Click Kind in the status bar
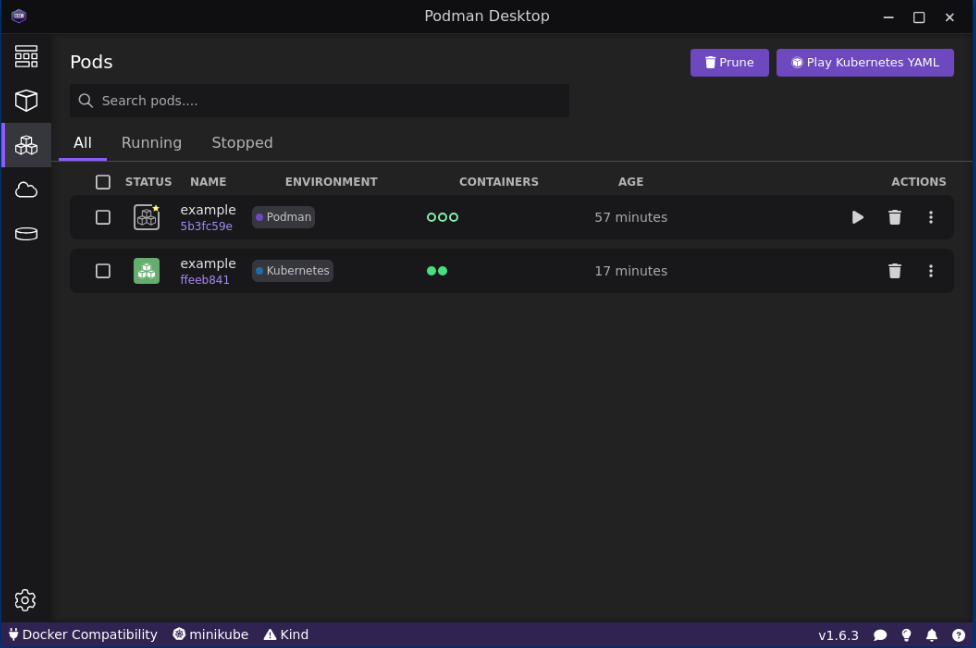Viewport: 976px width, 648px height. point(286,635)
